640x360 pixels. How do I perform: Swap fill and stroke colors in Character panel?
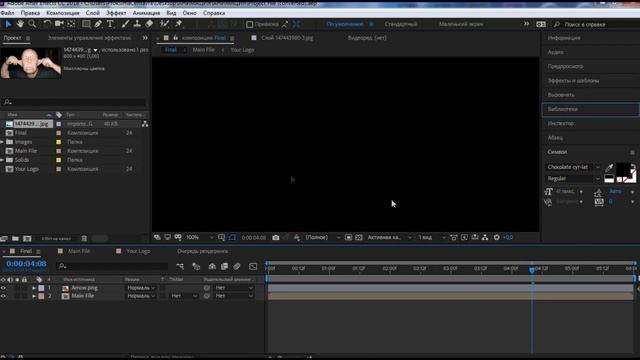(x=633, y=166)
